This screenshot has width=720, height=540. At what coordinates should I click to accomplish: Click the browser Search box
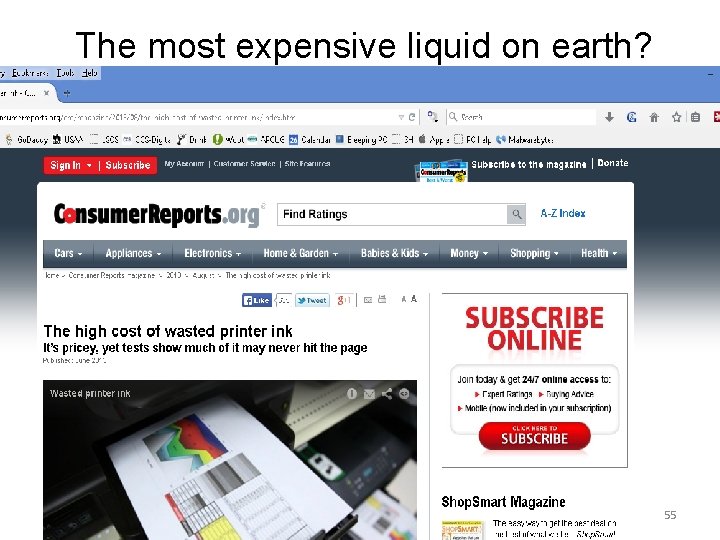coord(521,117)
